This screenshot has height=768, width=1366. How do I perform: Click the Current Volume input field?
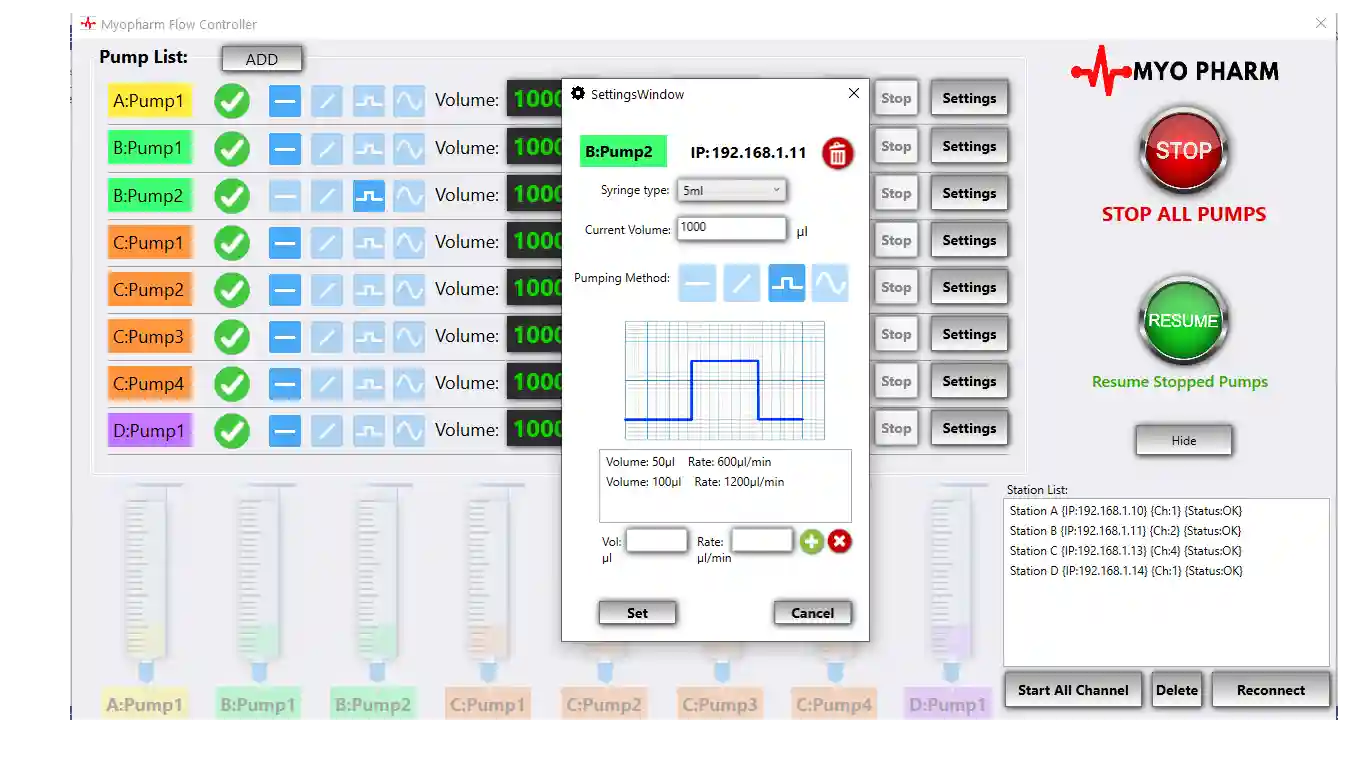tap(732, 228)
